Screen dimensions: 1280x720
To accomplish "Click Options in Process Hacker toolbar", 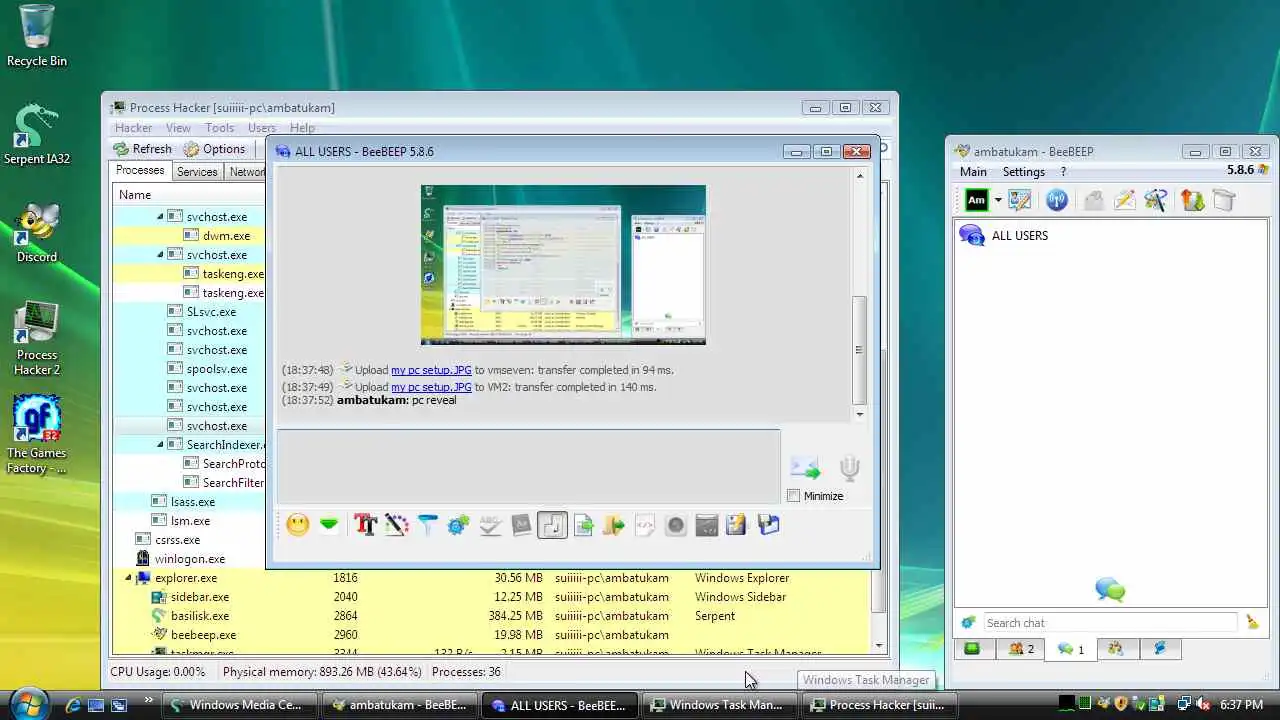I will pos(214,149).
